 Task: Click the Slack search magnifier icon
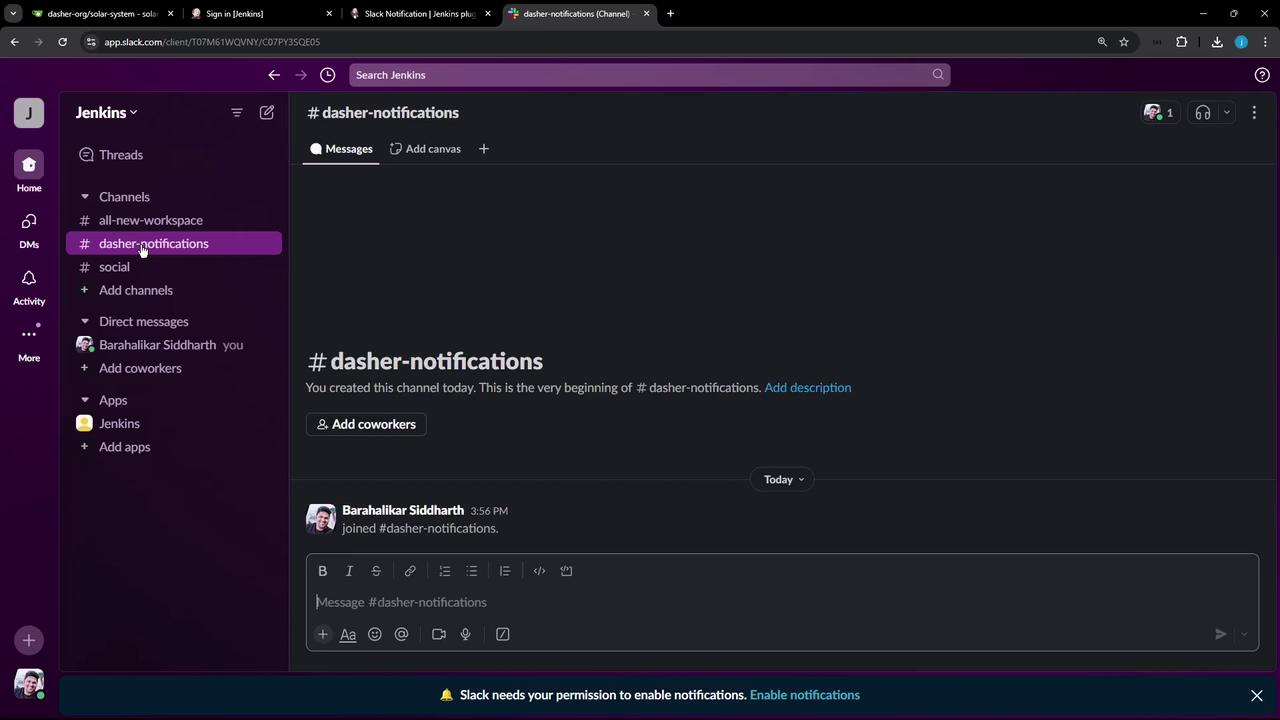pyautogui.click(x=938, y=75)
